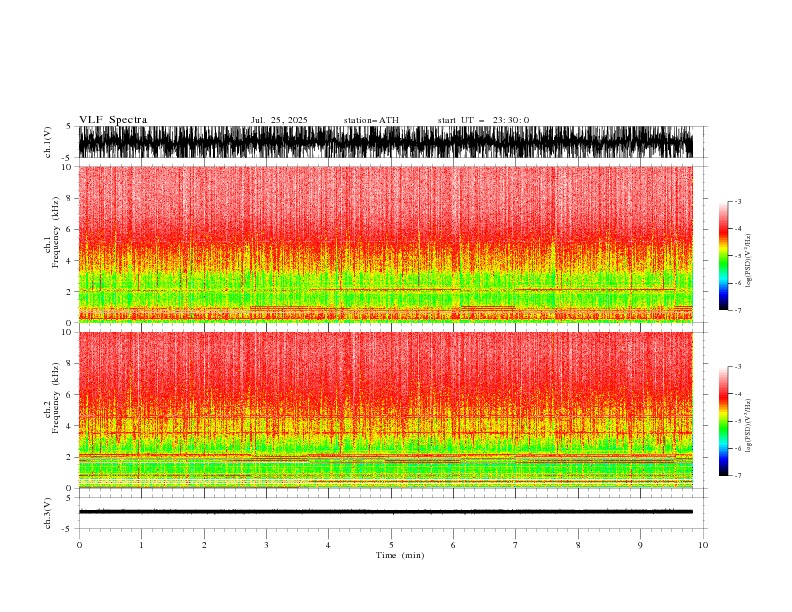Screen dimensions: 792x612
Task: Click the "10" frequency tick of ch.1 spectrogram
Action: (69, 167)
